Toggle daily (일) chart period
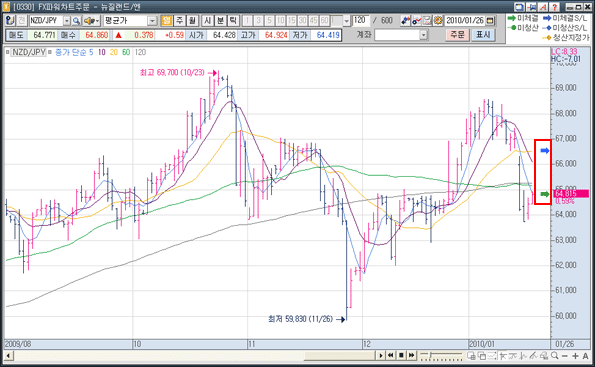This screenshot has width=595, height=367. (166, 20)
